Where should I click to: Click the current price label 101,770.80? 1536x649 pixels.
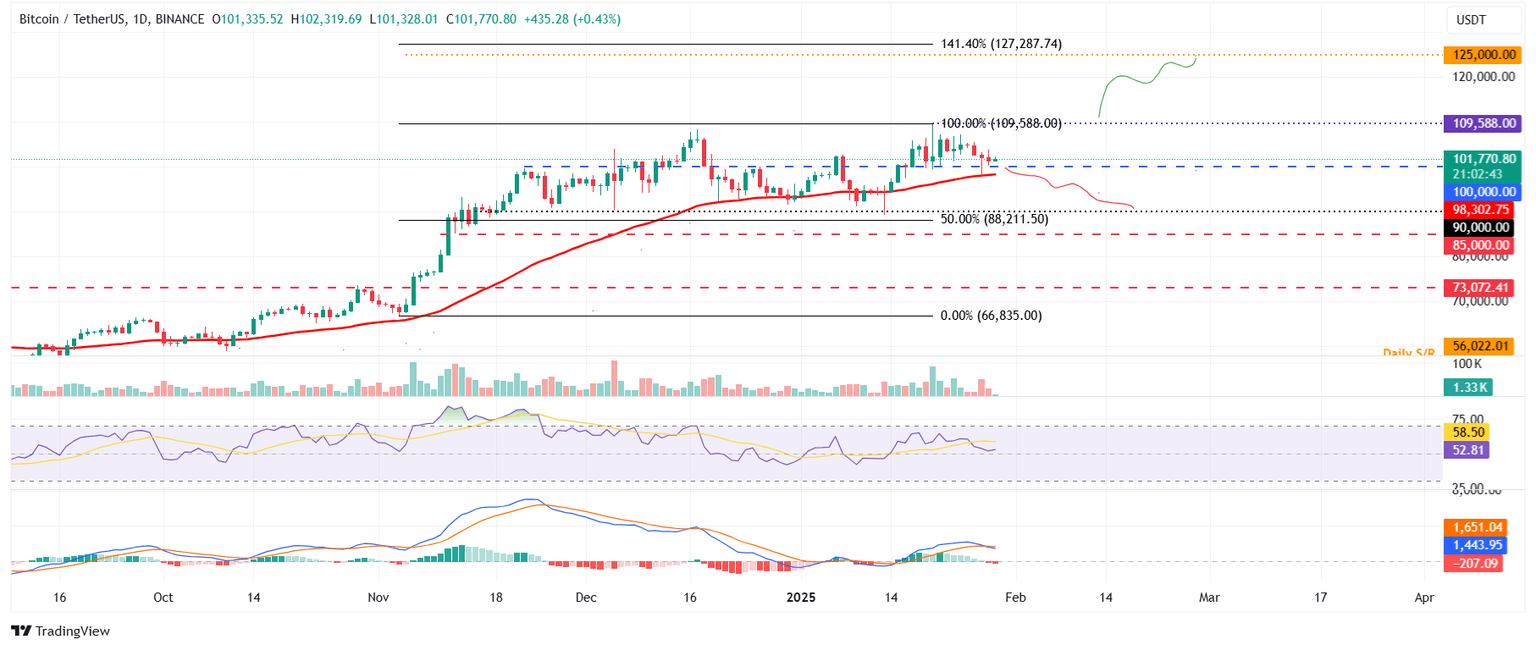1482,158
